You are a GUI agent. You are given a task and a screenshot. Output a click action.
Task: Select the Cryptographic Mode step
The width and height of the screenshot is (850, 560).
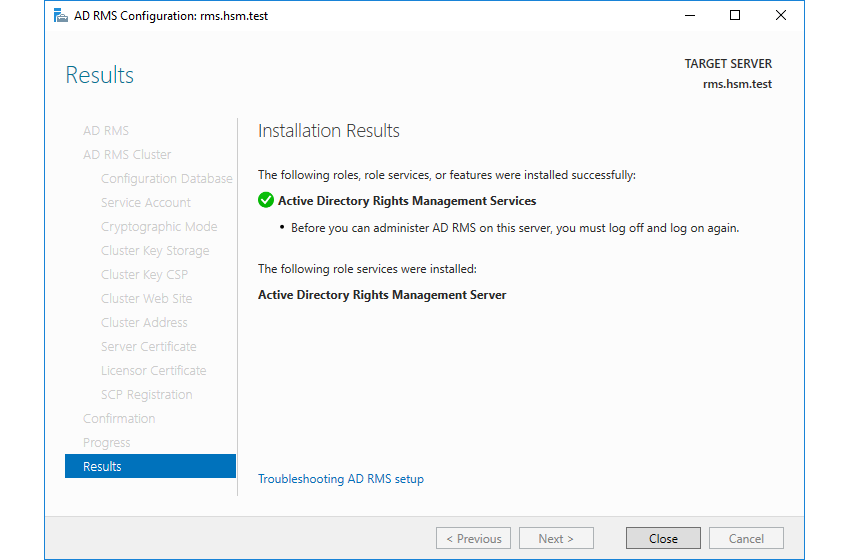(x=159, y=227)
